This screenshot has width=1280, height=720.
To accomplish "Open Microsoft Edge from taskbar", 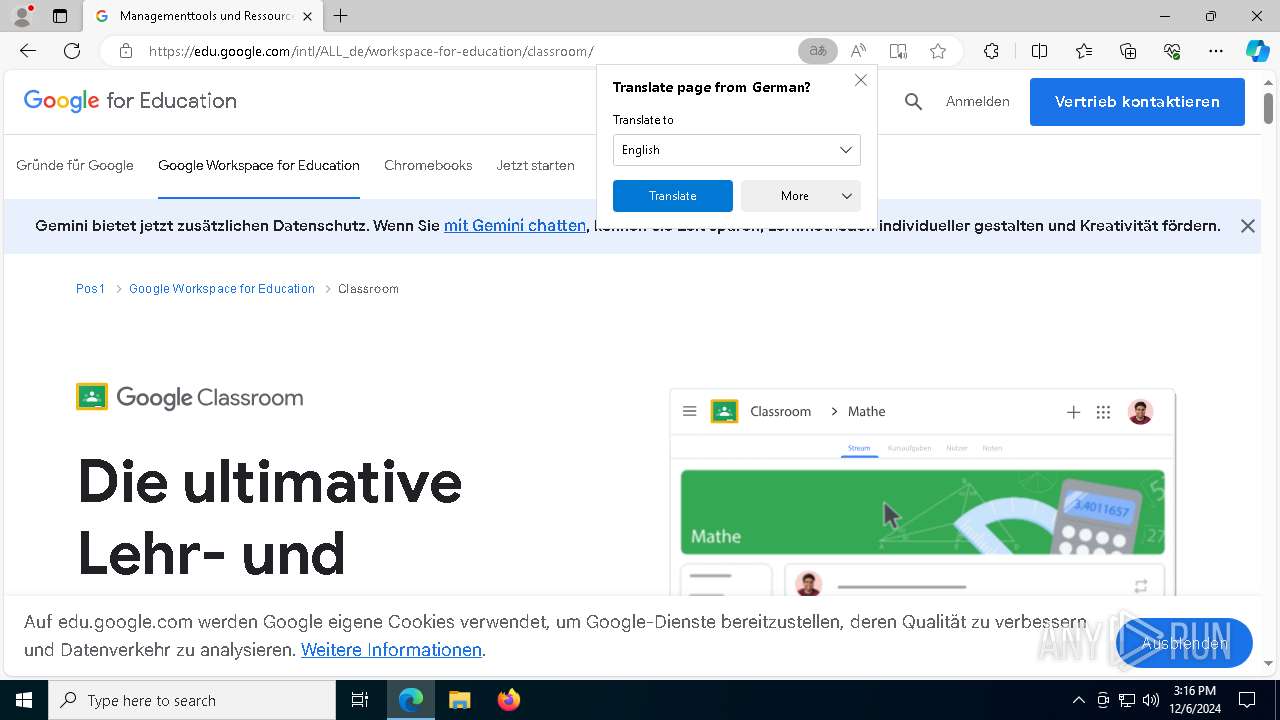I will (411, 700).
